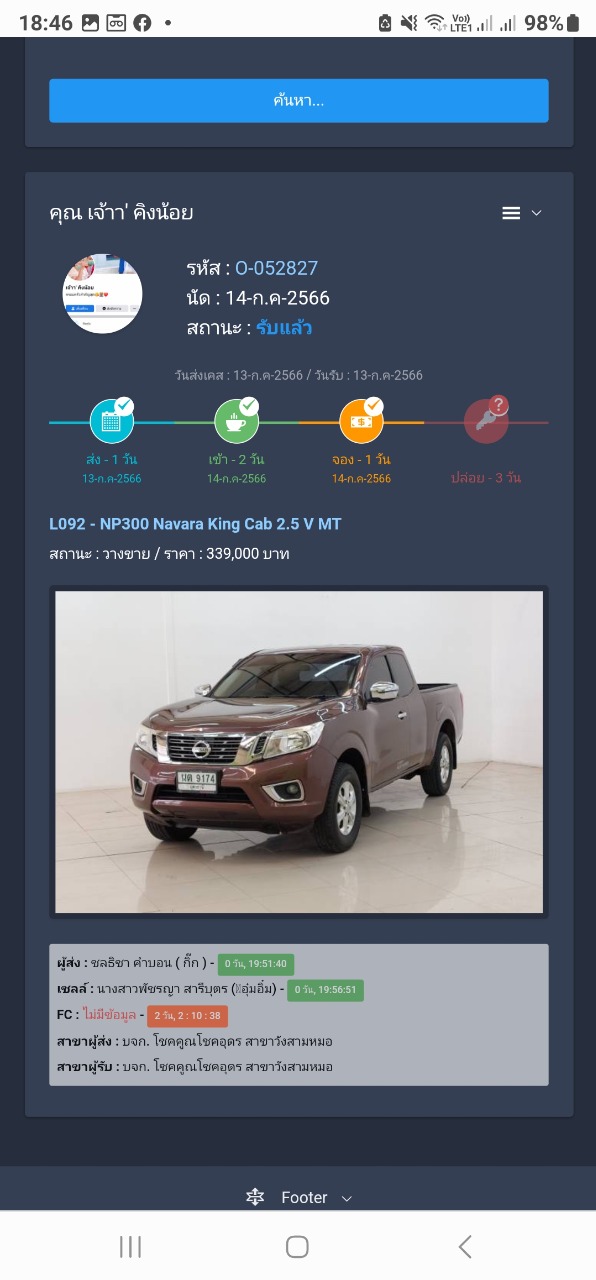Expand the chevron next to hamburger menu
The height and width of the screenshot is (1280, 596).
coord(536,213)
